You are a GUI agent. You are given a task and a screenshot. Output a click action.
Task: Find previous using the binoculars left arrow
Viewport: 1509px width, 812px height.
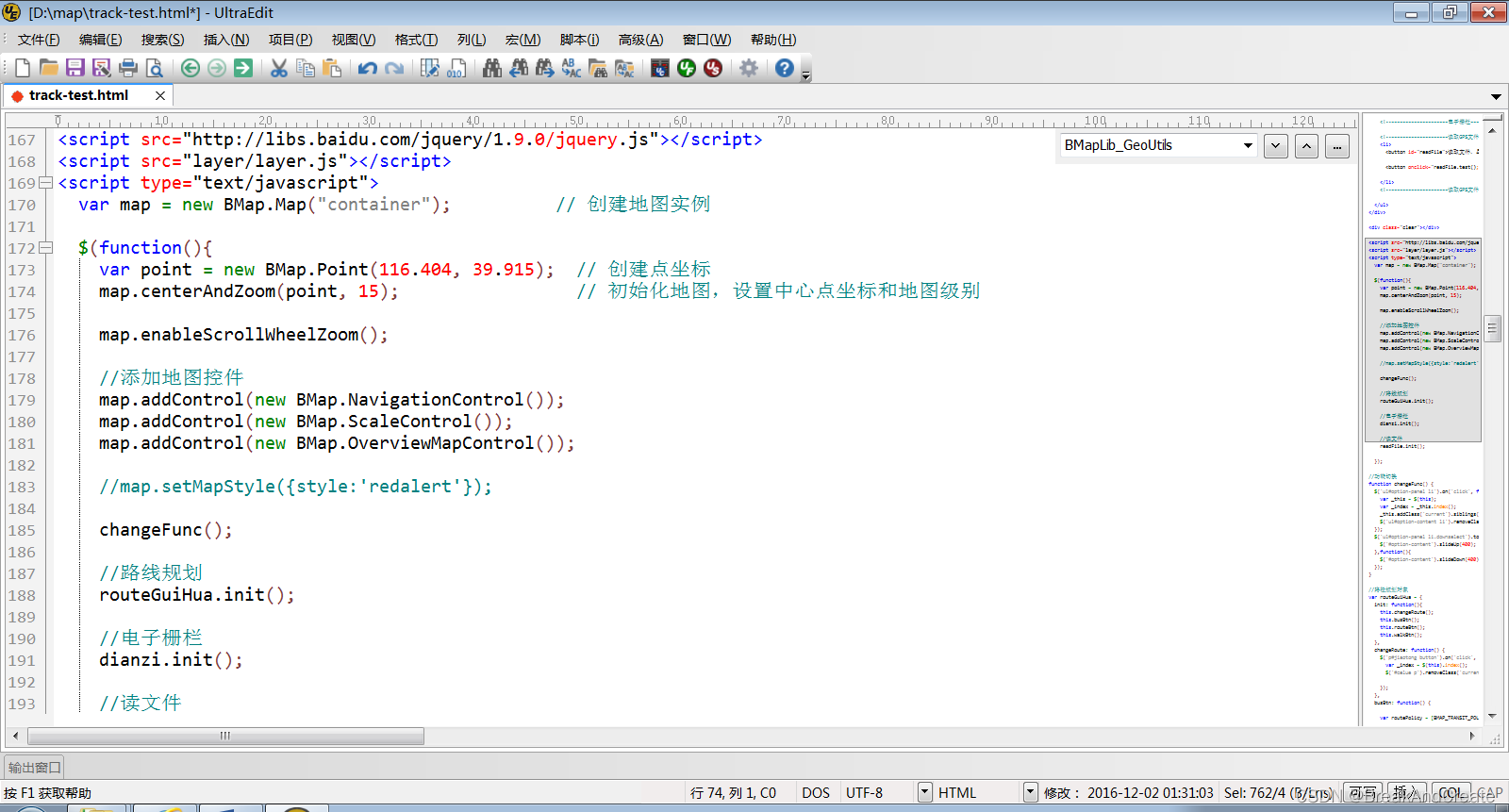pyautogui.click(x=518, y=68)
